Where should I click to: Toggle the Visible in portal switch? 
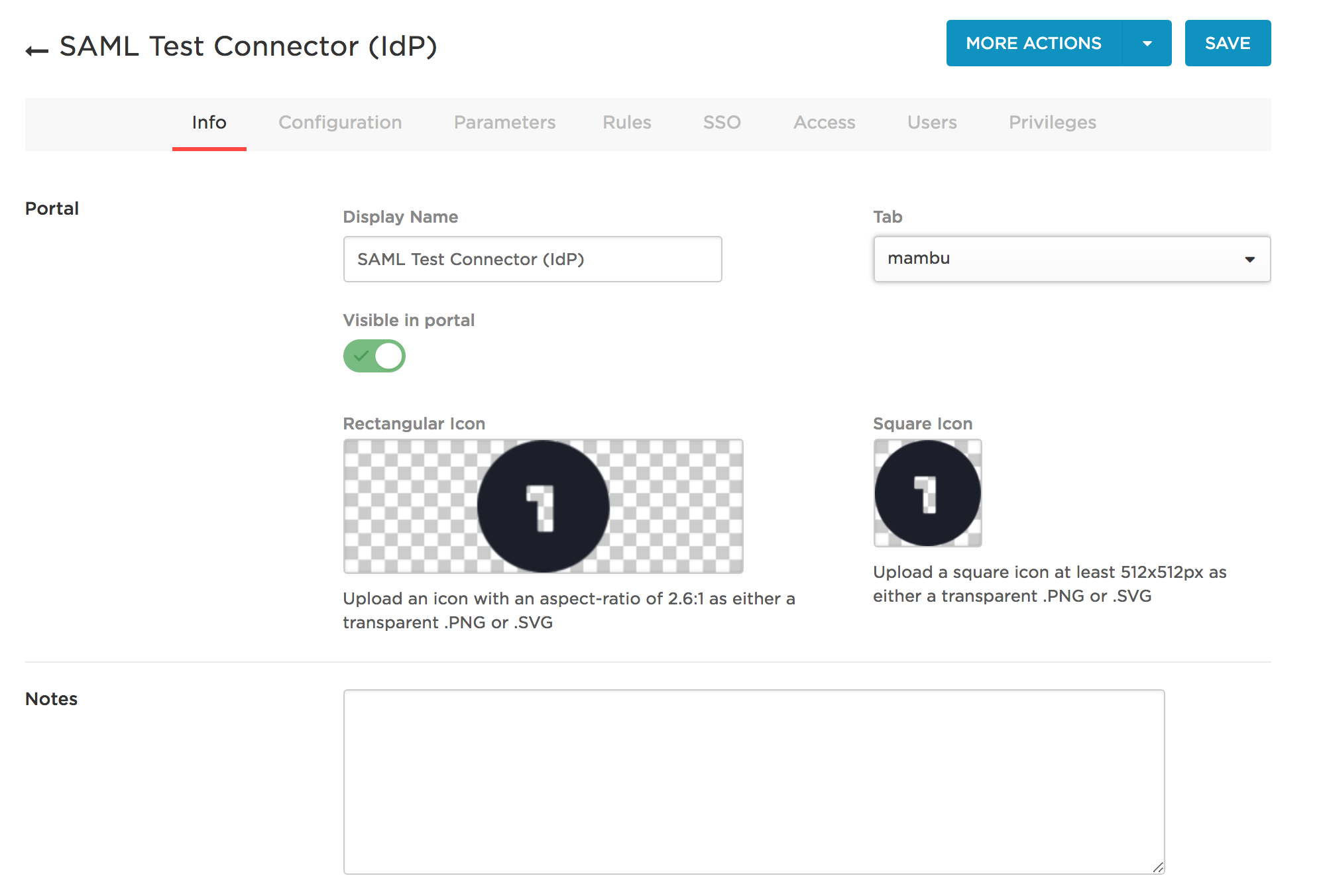click(374, 356)
